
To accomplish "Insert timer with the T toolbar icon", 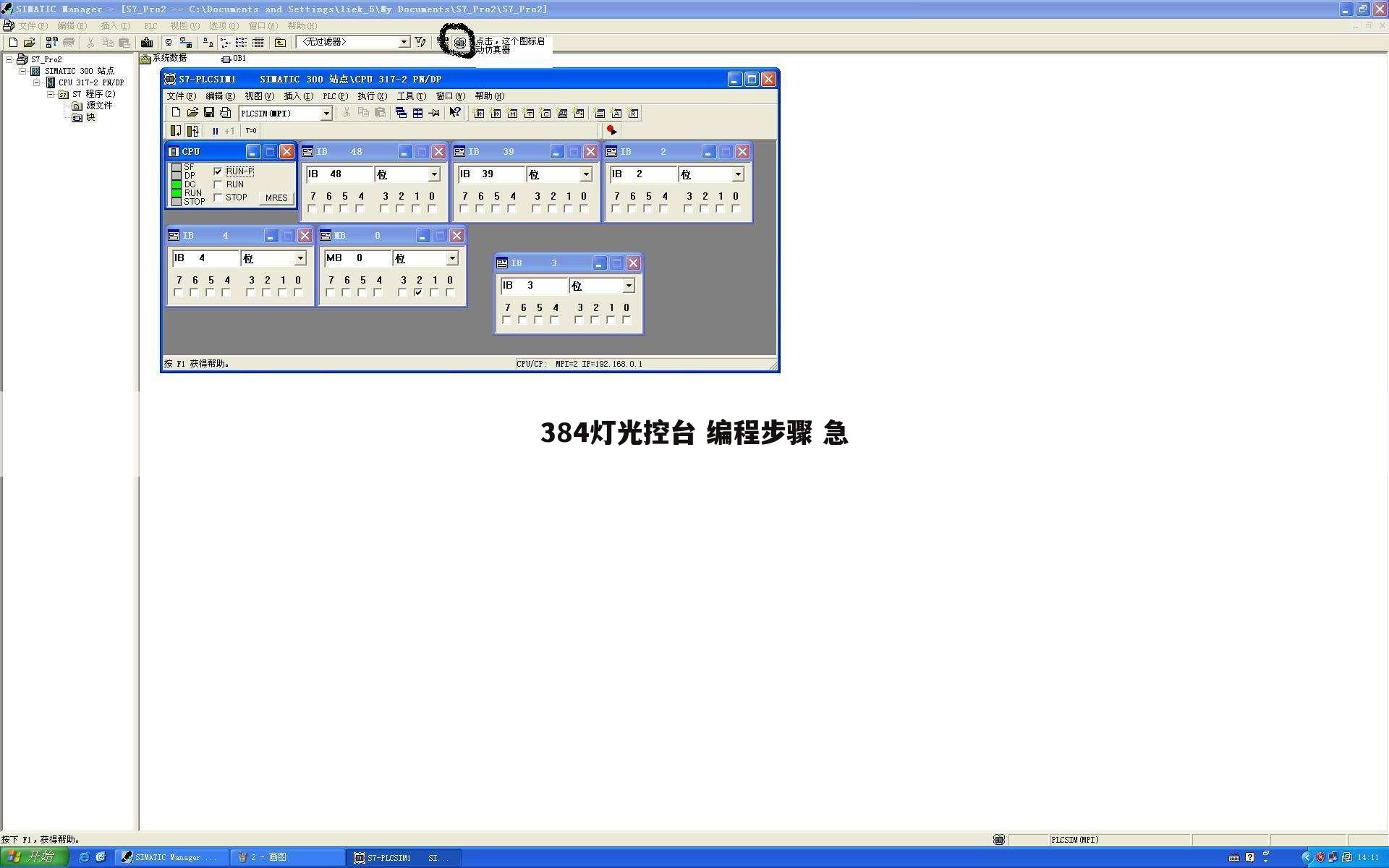I will click(529, 114).
